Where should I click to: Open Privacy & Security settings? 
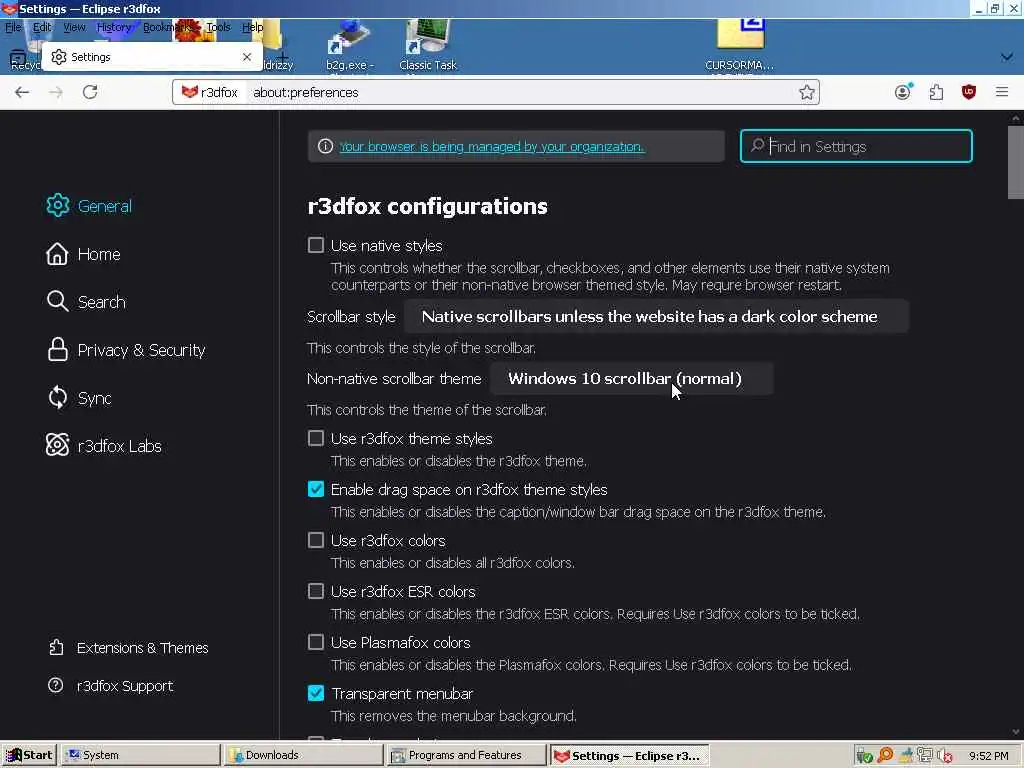(x=125, y=350)
